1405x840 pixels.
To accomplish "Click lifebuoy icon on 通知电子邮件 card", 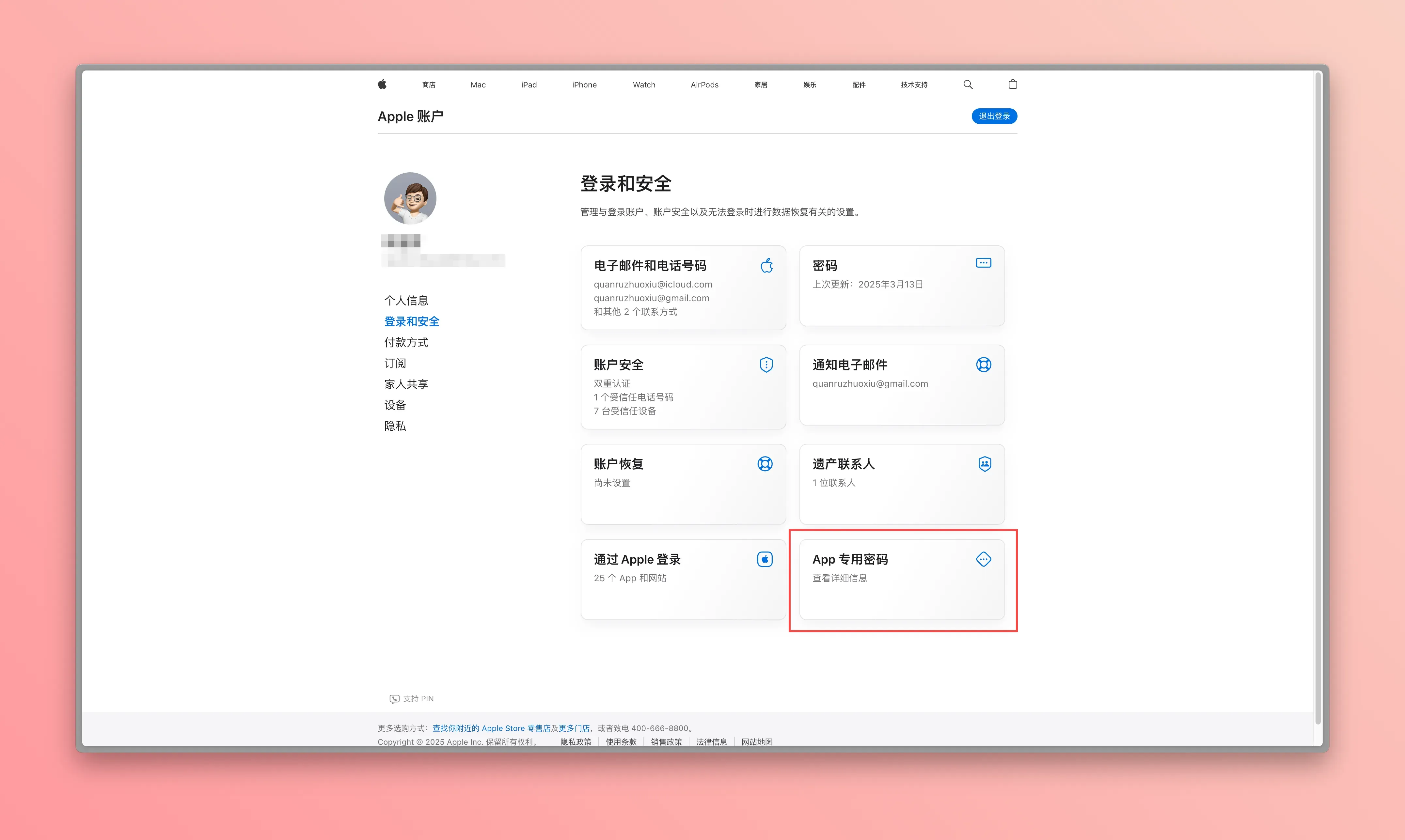I will coord(983,365).
